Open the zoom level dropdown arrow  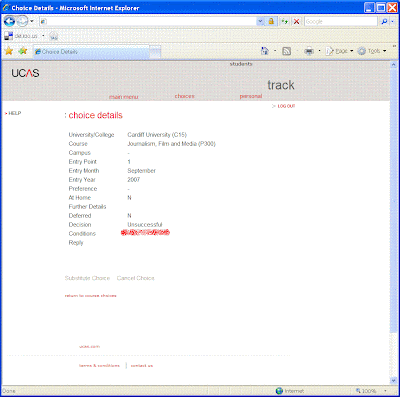pyautogui.click(x=386, y=391)
